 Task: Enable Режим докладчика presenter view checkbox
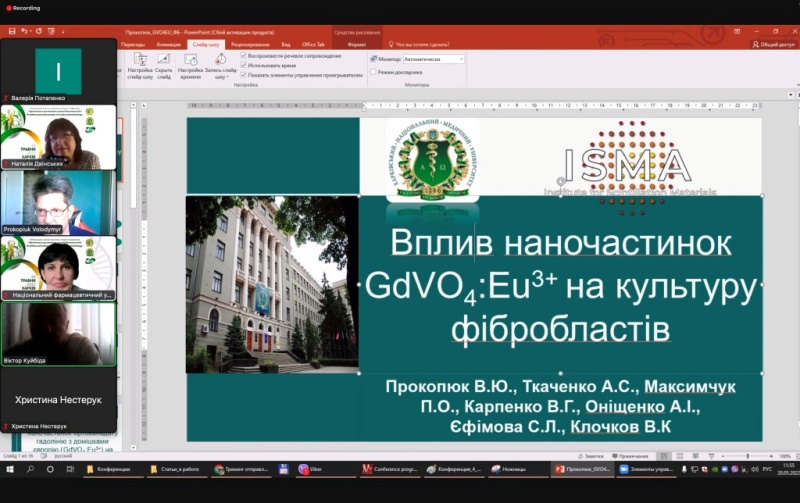point(373,72)
